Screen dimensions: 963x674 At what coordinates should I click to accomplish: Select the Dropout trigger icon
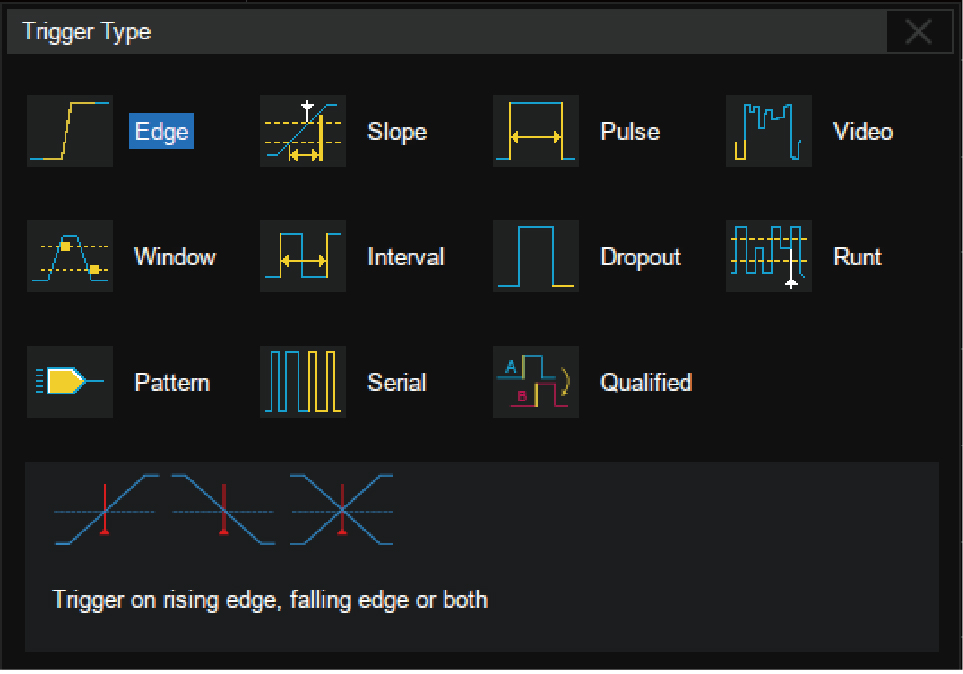pyautogui.click(x=535, y=256)
